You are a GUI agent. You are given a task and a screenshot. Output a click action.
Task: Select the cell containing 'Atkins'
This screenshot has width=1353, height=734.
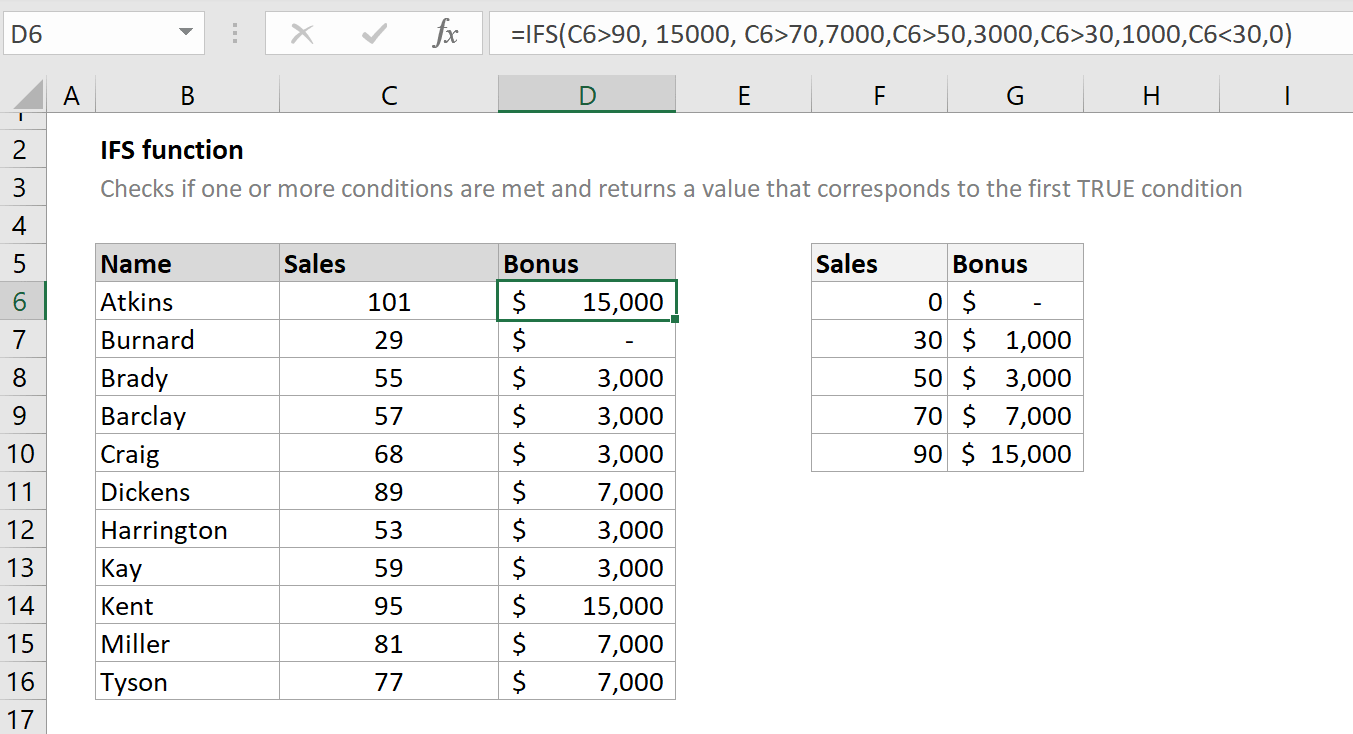click(x=187, y=302)
